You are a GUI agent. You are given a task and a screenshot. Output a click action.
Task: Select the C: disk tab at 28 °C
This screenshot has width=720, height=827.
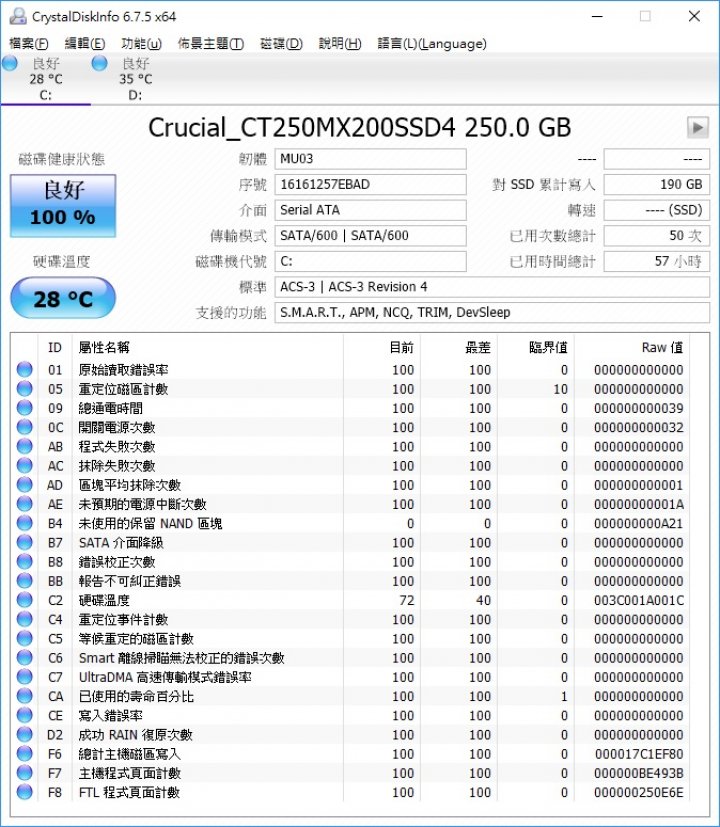[x=45, y=79]
